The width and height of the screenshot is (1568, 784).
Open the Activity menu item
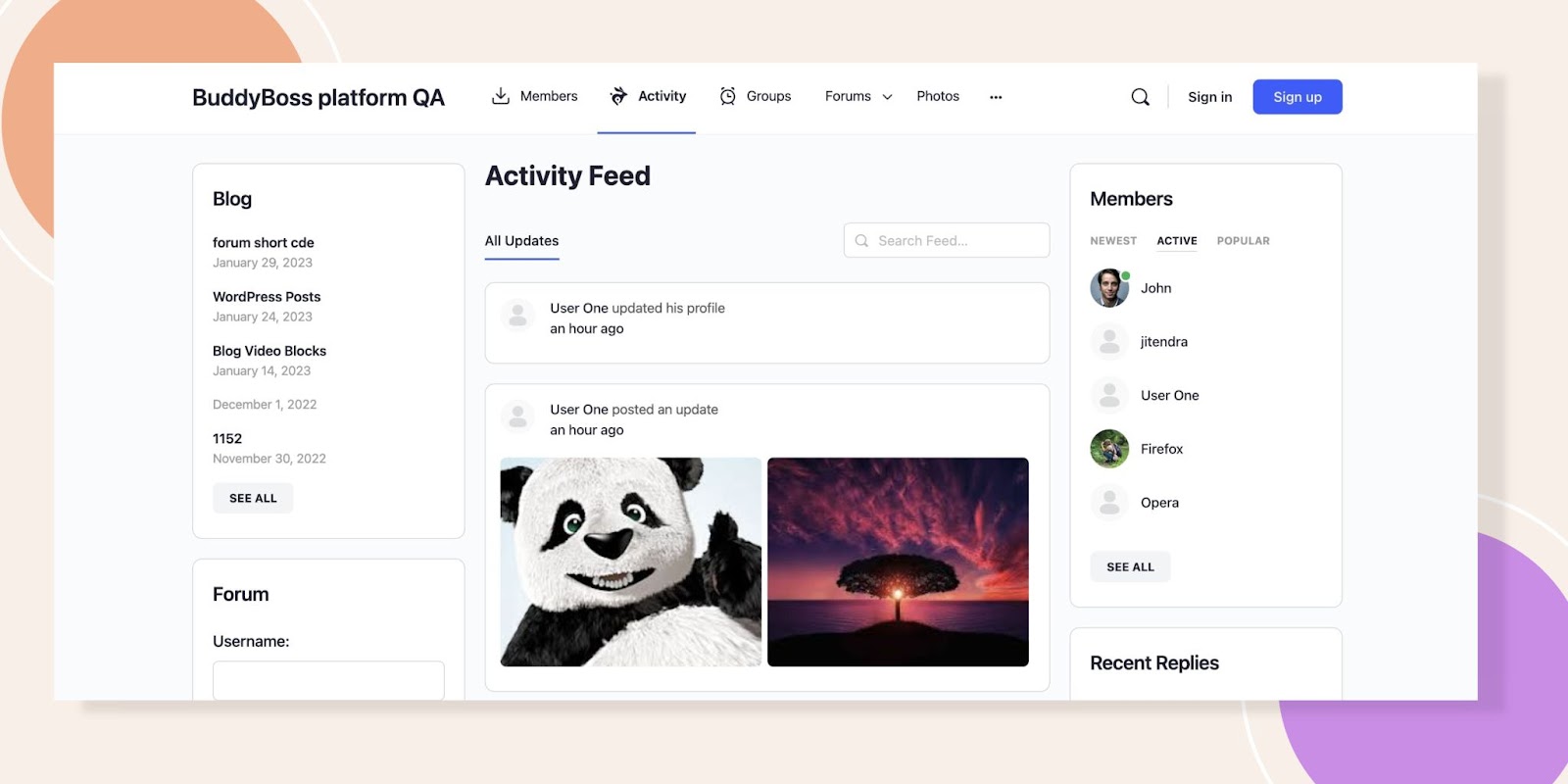(x=661, y=96)
